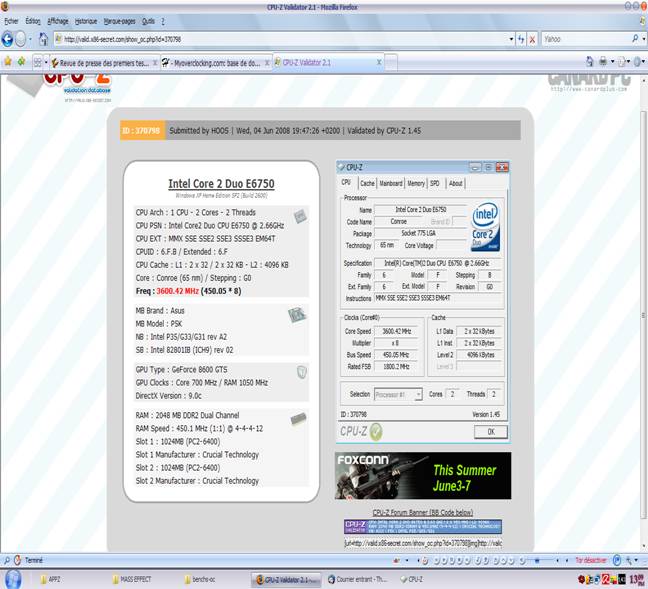
Task: Click the shield icon beside GPU Type
Action: coord(302,372)
